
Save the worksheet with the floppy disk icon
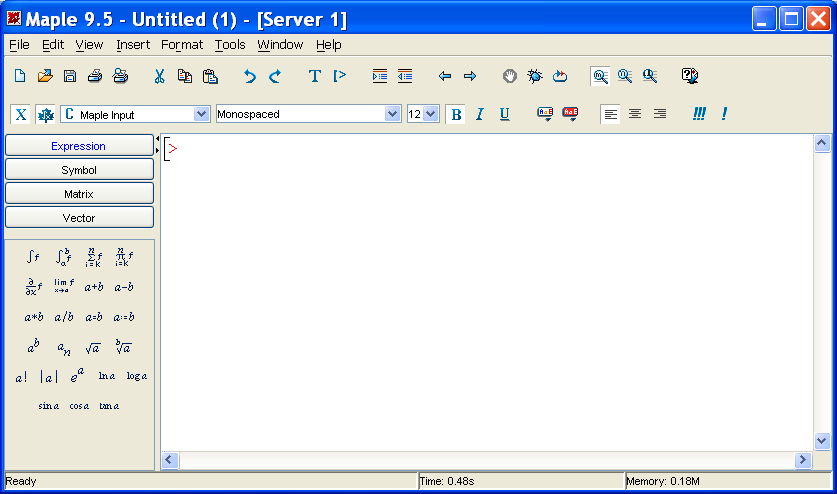[x=70, y=76]
